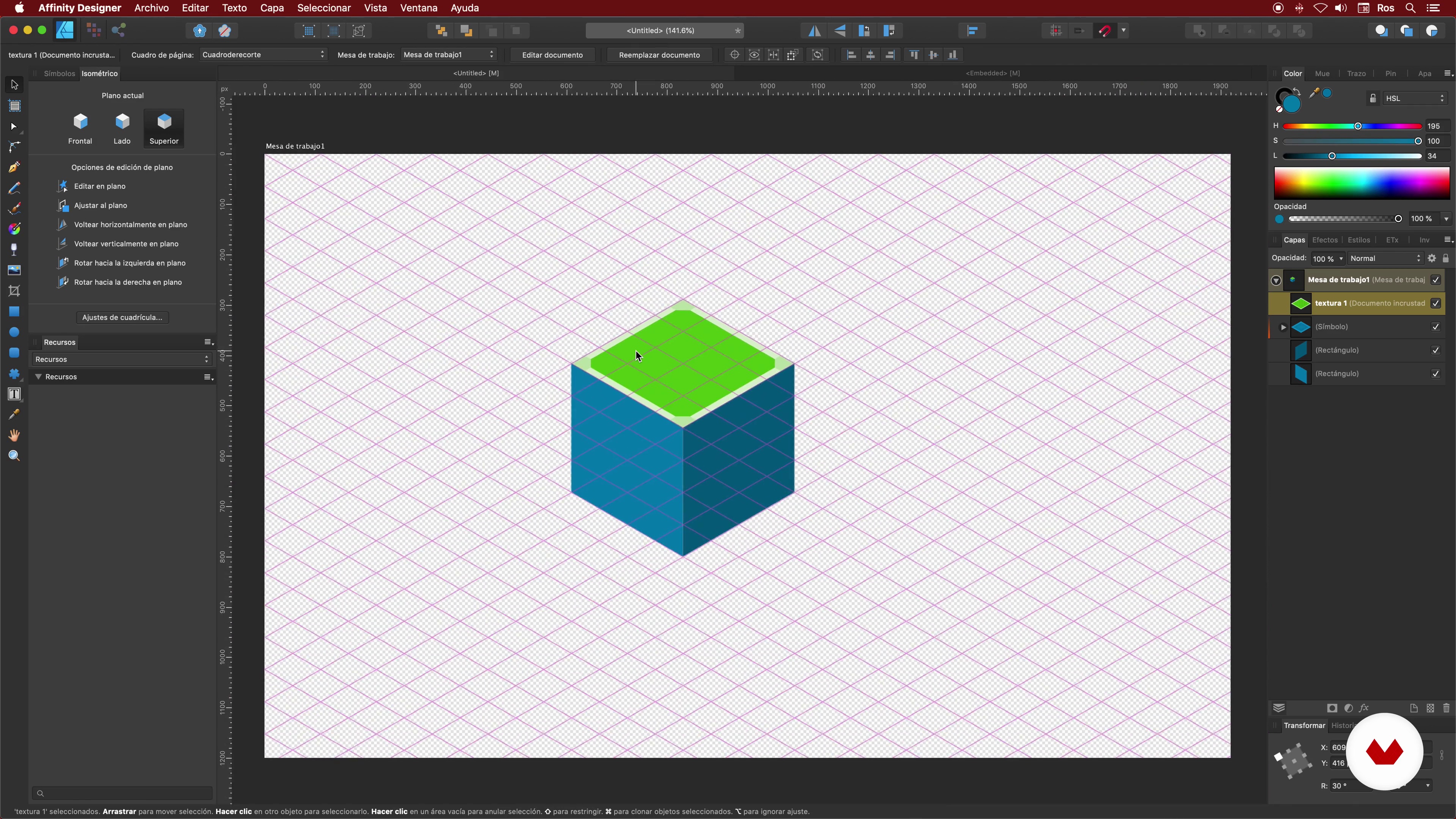Screen dimensions: 1456x819
Task: Open the Vista menu
Action: [375, 8]
